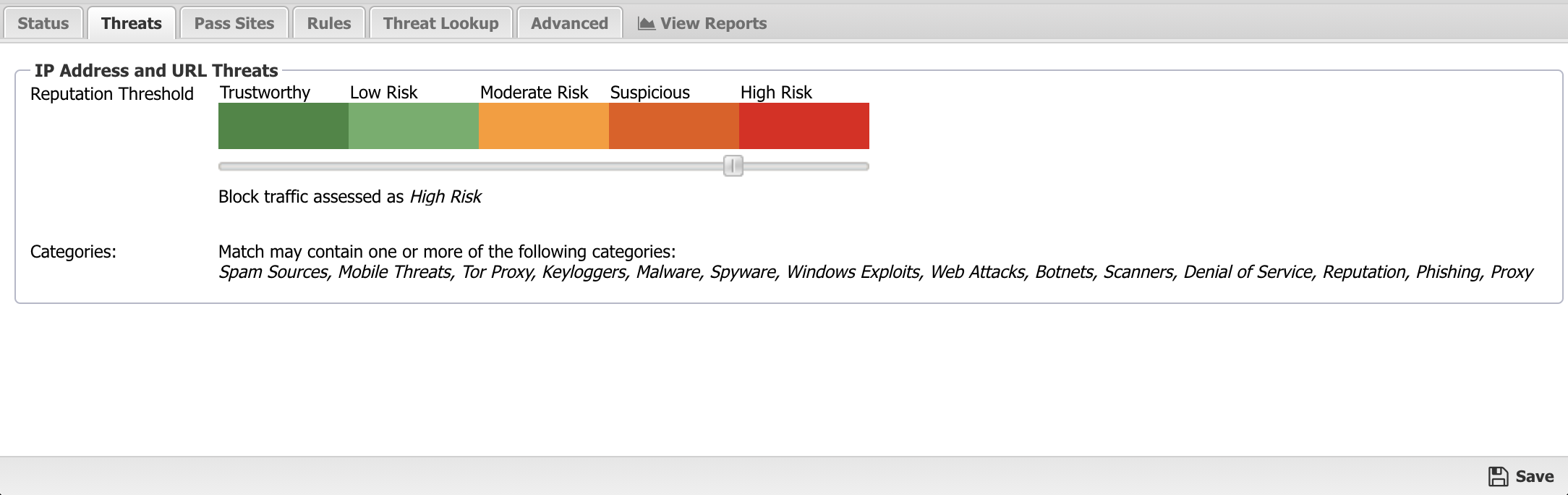Click slider track below Moderate Risk block
1568x495 pixels.
(x=544, y=166)
